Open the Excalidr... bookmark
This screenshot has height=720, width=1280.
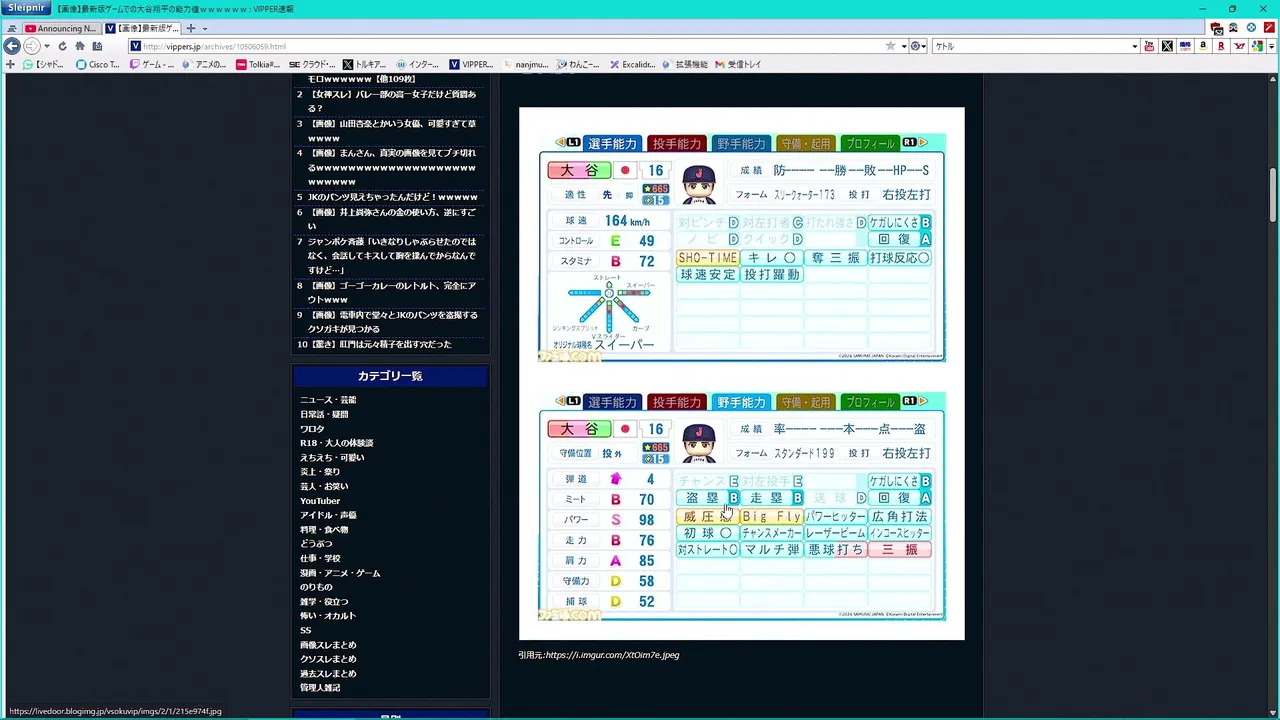[x=633, y=64]
